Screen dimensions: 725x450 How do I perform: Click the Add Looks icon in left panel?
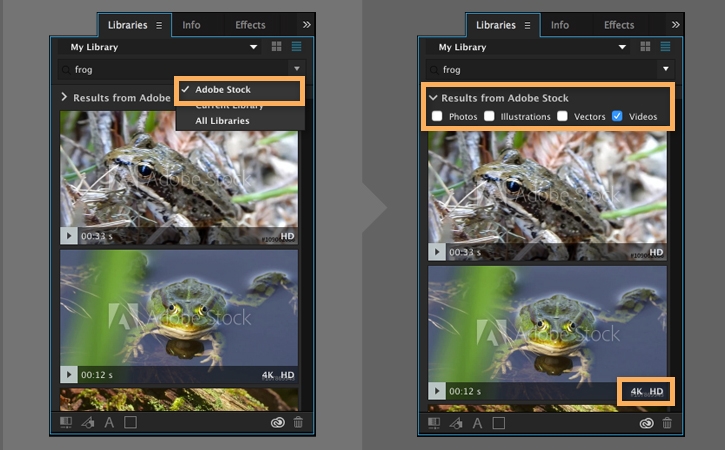coord(87,422)
